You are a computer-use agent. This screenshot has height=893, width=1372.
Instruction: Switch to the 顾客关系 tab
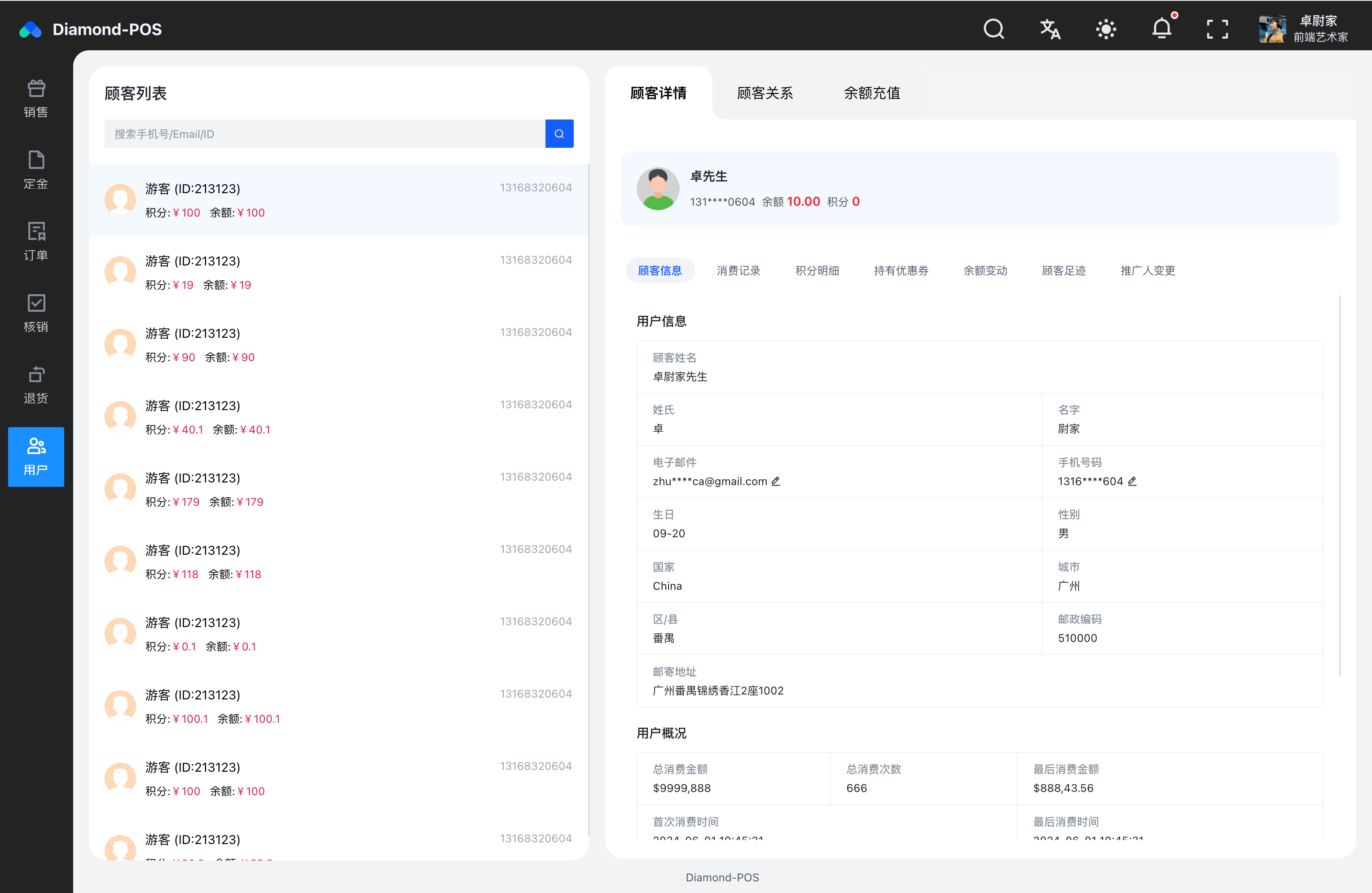pyautogui.click(x=765, y=93)
